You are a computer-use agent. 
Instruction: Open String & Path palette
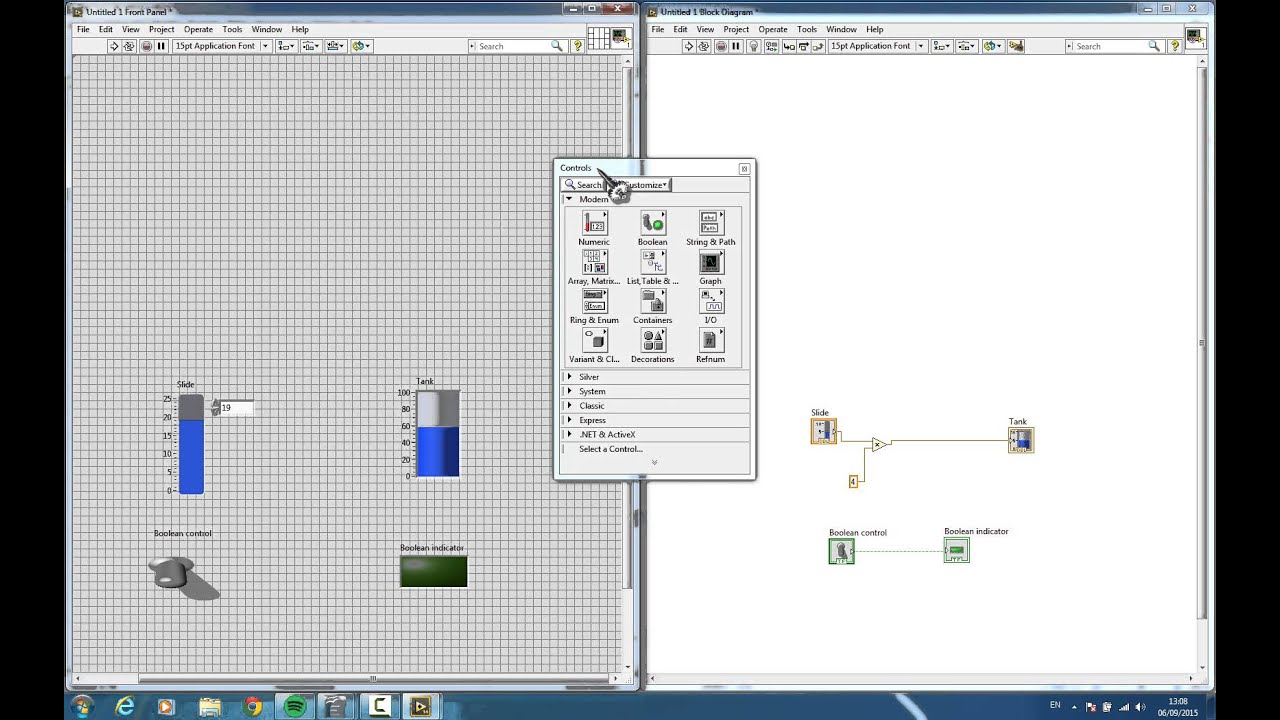point(710,229)
